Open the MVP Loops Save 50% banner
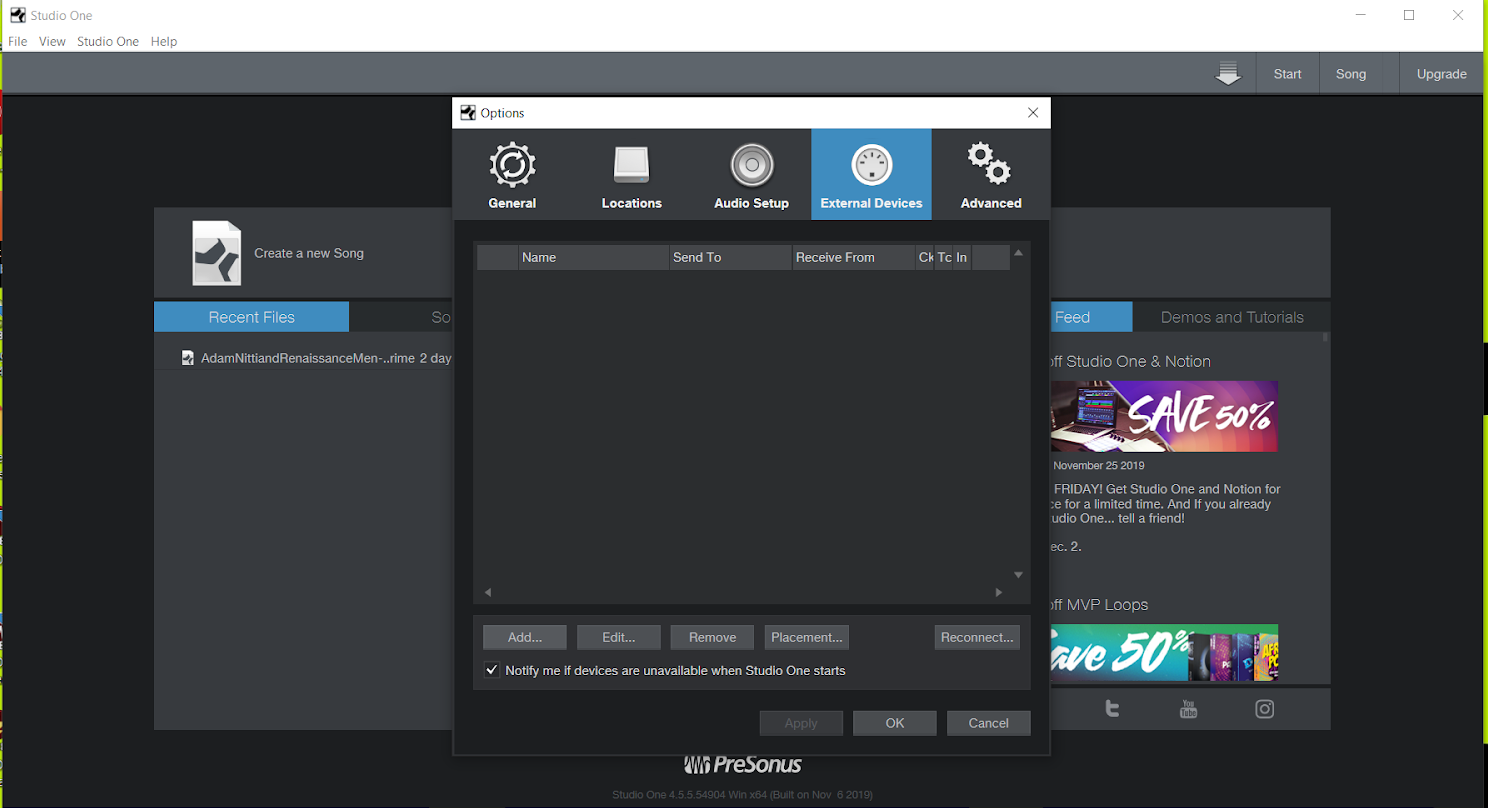1488x808 pixels. click(x=1164, y=653)
